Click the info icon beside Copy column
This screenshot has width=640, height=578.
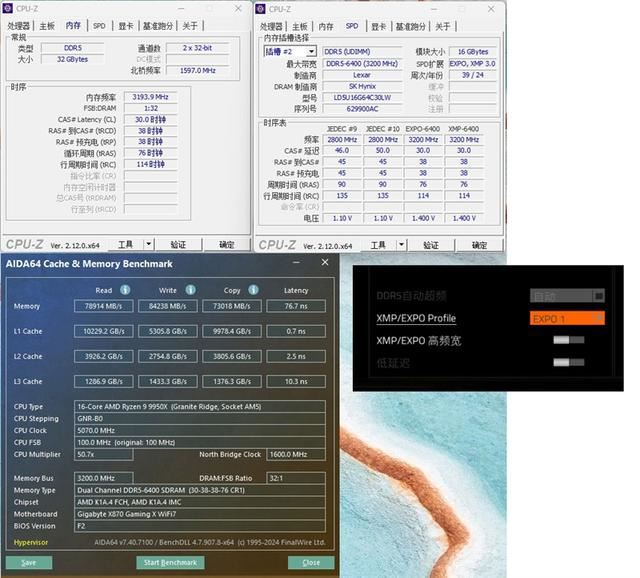[253, 290]
